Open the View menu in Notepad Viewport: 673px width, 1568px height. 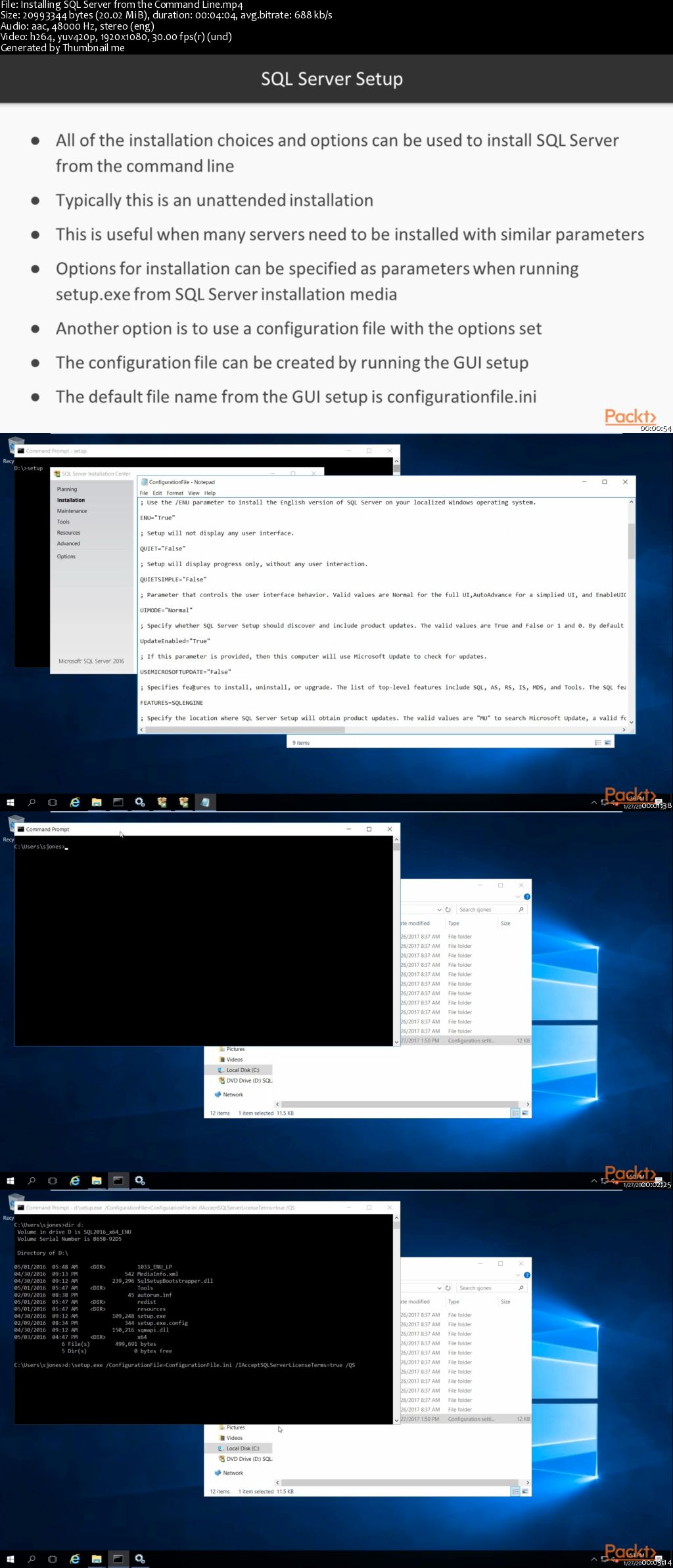(x=194, y=493)
